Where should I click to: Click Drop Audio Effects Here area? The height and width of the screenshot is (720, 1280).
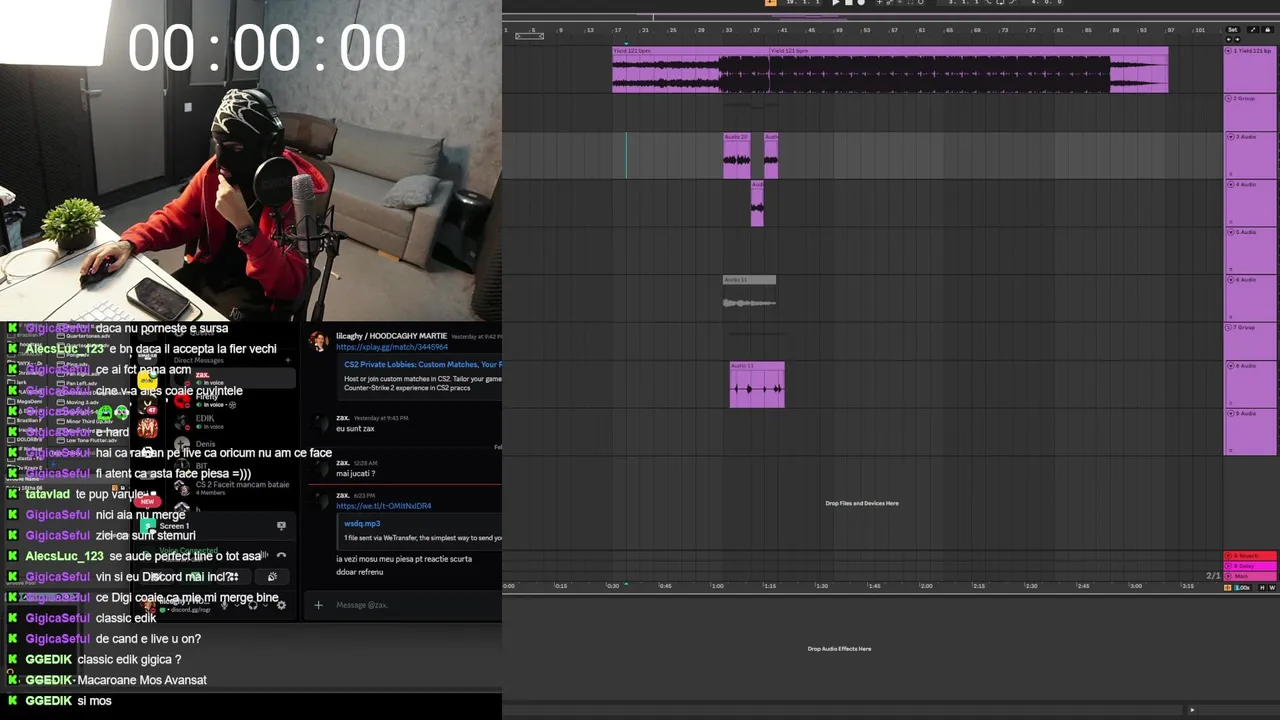(x=839, y=649)
